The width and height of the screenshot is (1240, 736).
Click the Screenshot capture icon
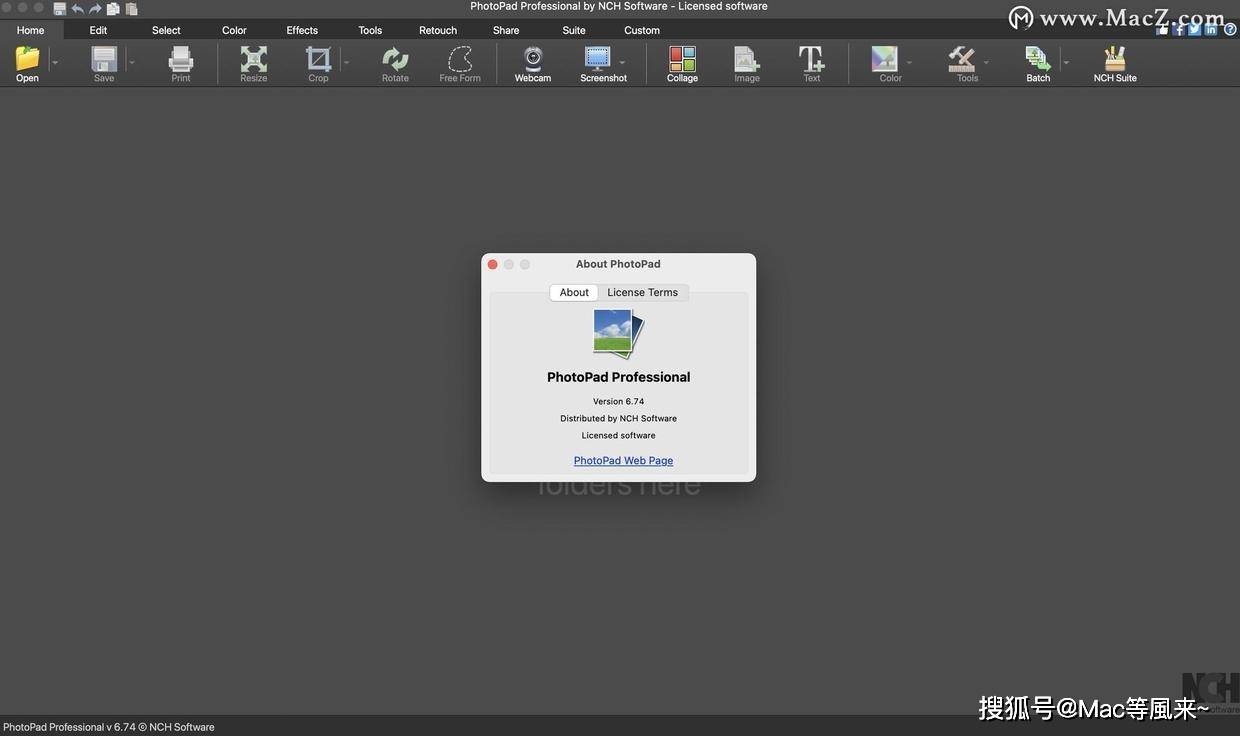pyautogui.click(x=597, y=59)
